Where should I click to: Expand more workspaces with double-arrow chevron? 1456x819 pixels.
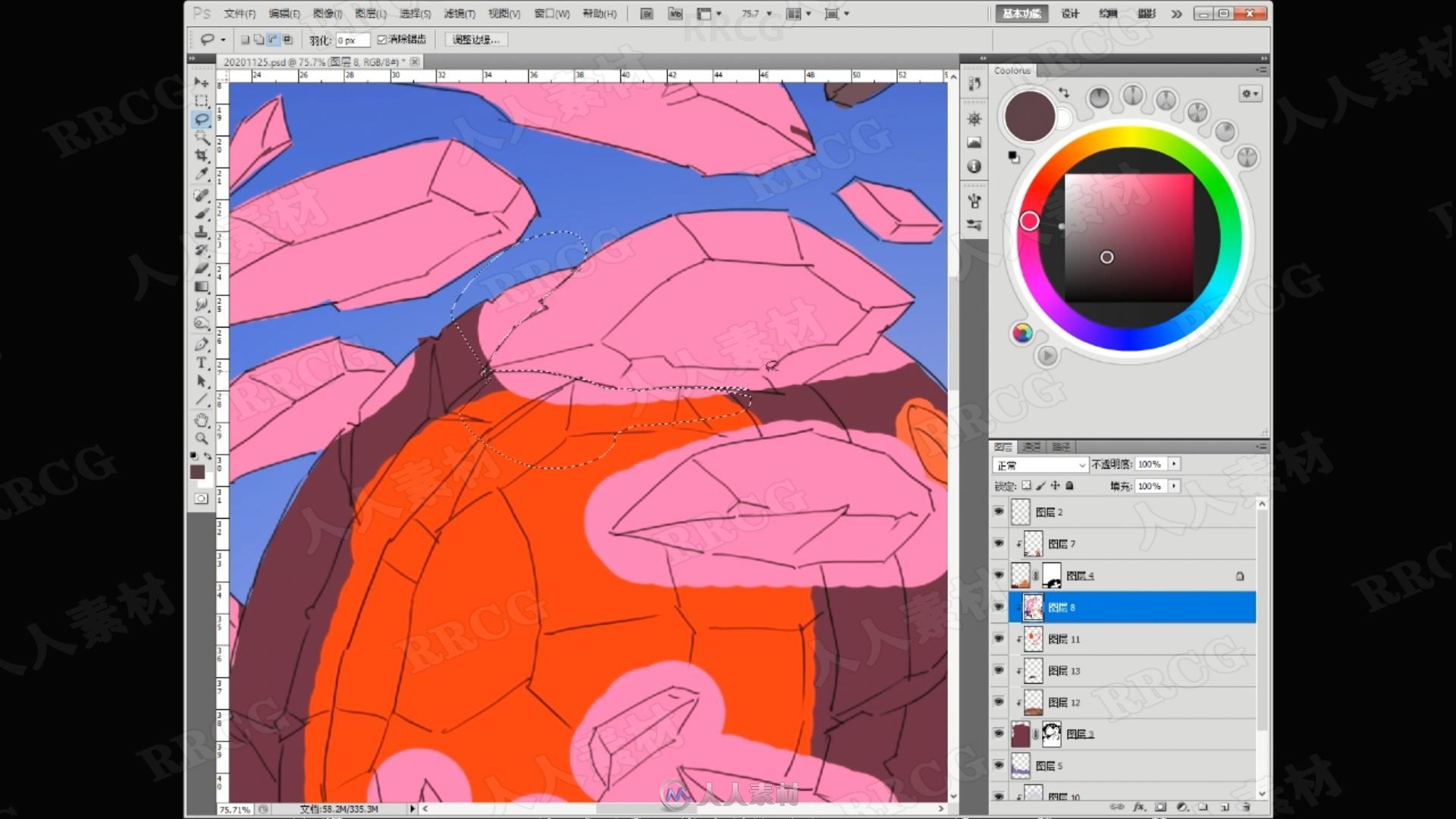(1176, 14)
